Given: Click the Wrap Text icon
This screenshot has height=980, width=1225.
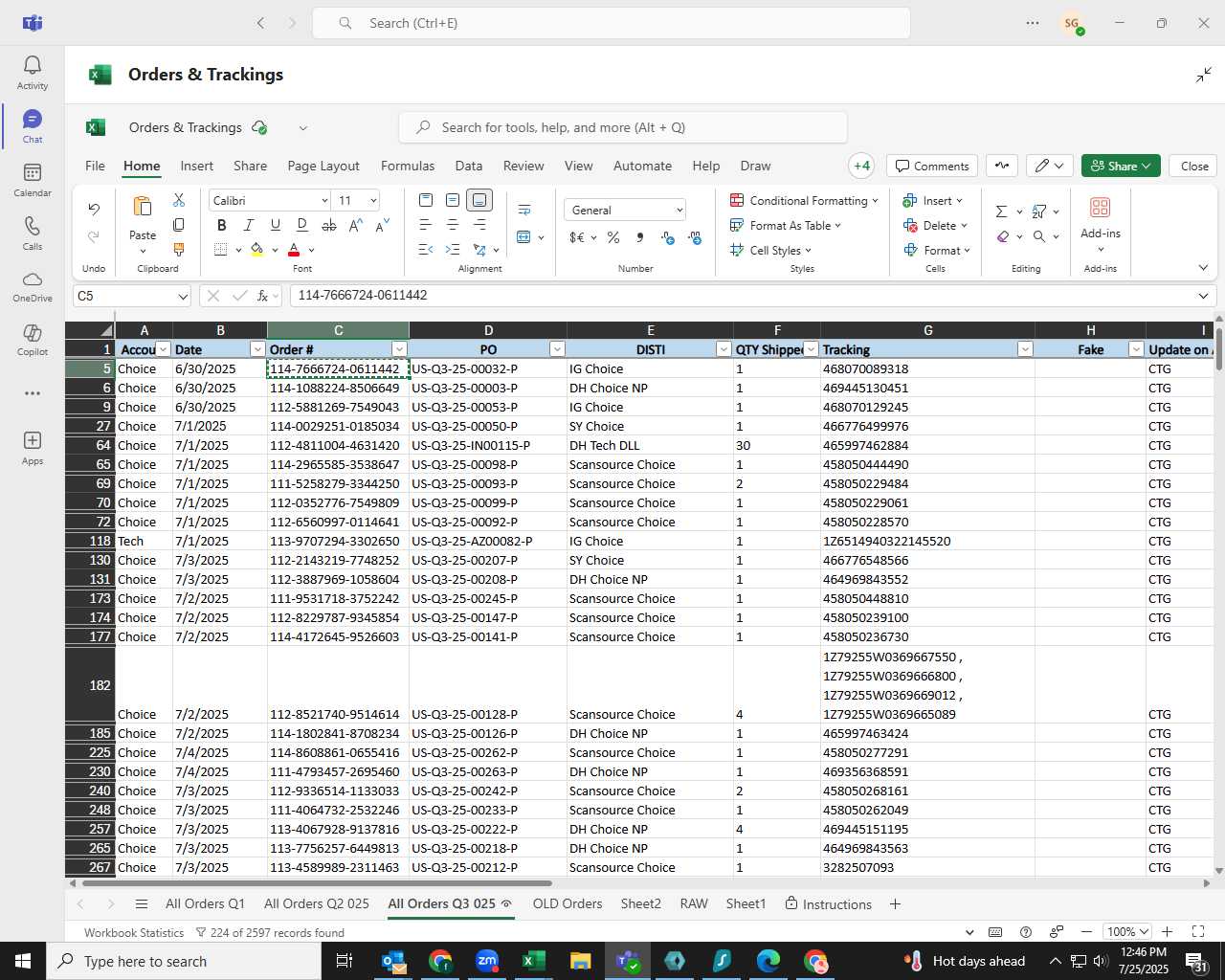Looking at the screenshot, I should click(x=524, y=210).
